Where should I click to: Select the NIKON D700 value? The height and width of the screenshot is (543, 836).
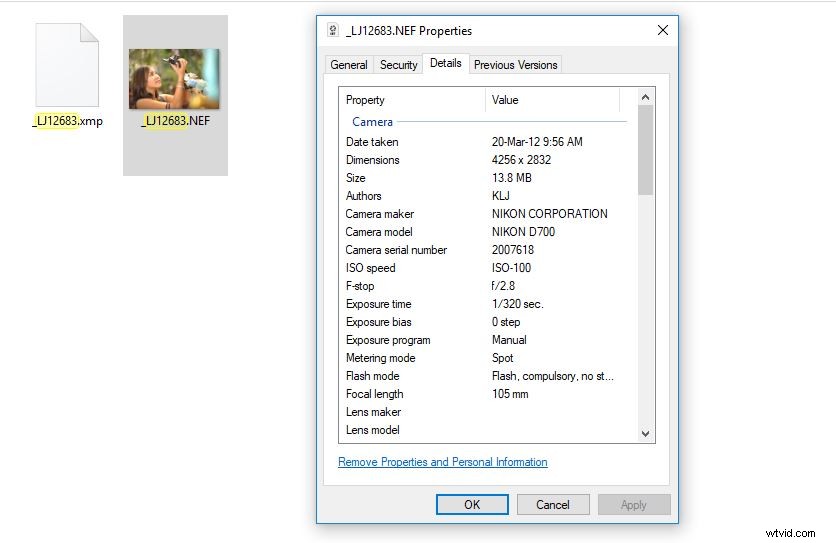(523, 232)
